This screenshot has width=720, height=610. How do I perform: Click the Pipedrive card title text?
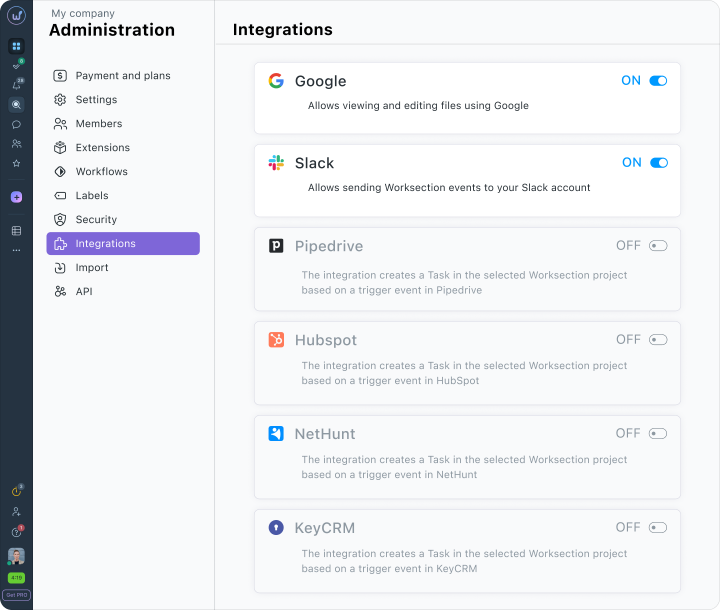[329, 246]
